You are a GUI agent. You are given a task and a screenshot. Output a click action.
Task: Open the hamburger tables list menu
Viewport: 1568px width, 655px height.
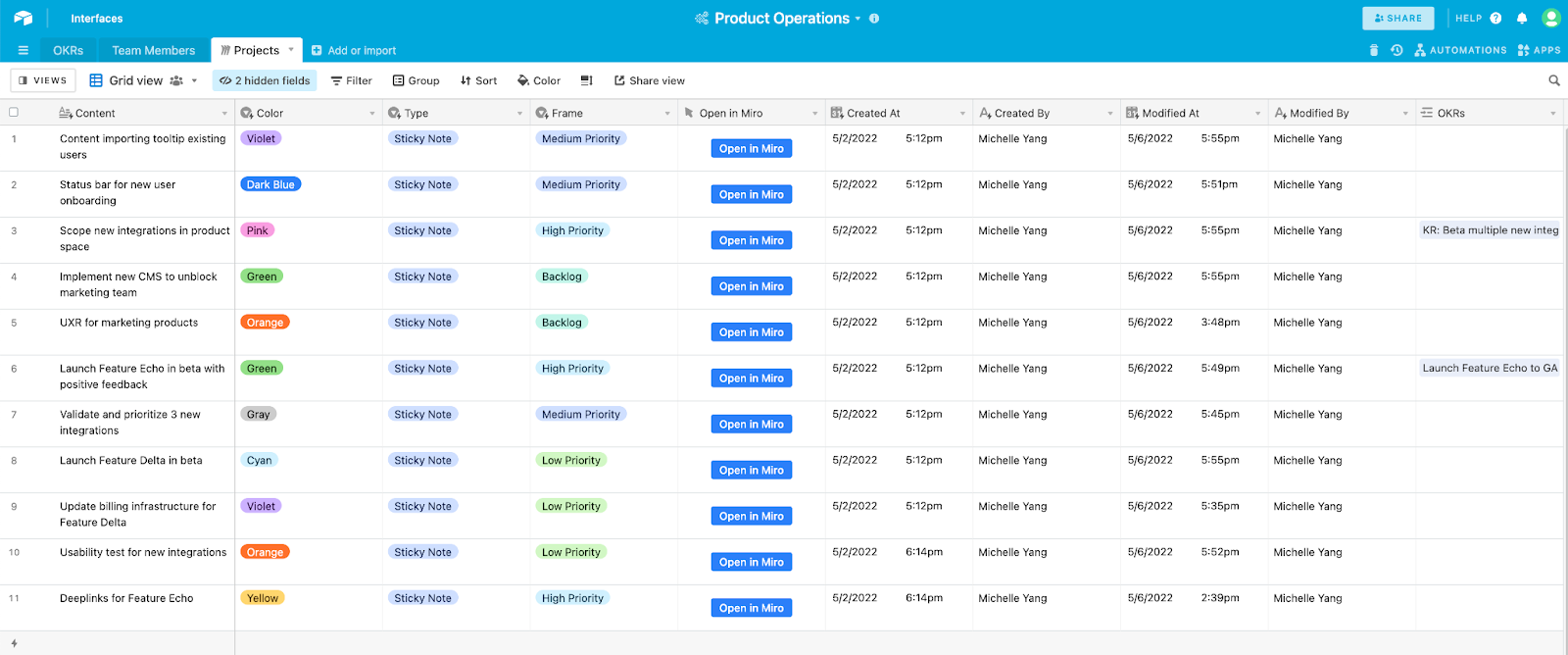(24, 50)
